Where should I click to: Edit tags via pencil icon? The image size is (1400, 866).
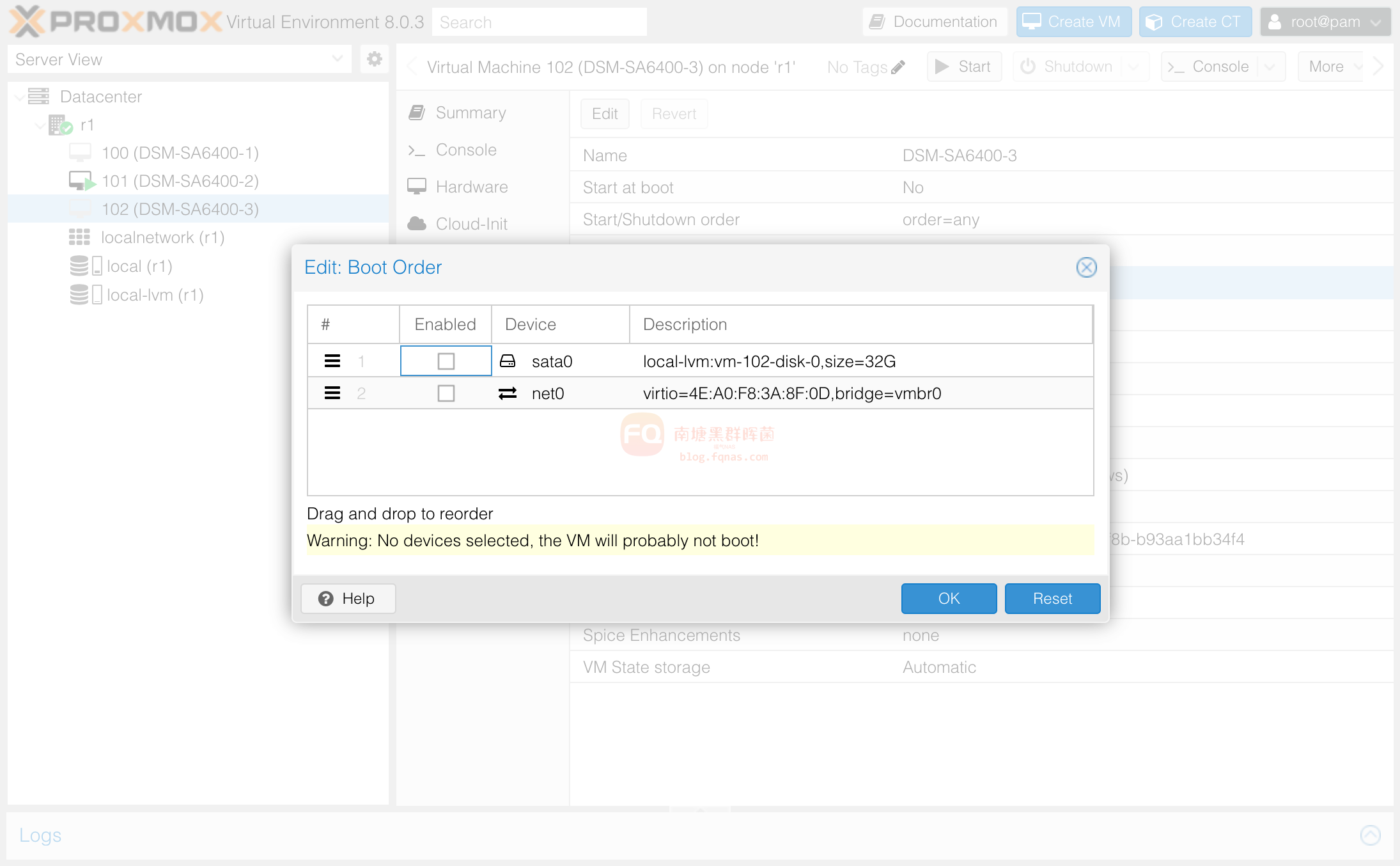click(898, 67)
